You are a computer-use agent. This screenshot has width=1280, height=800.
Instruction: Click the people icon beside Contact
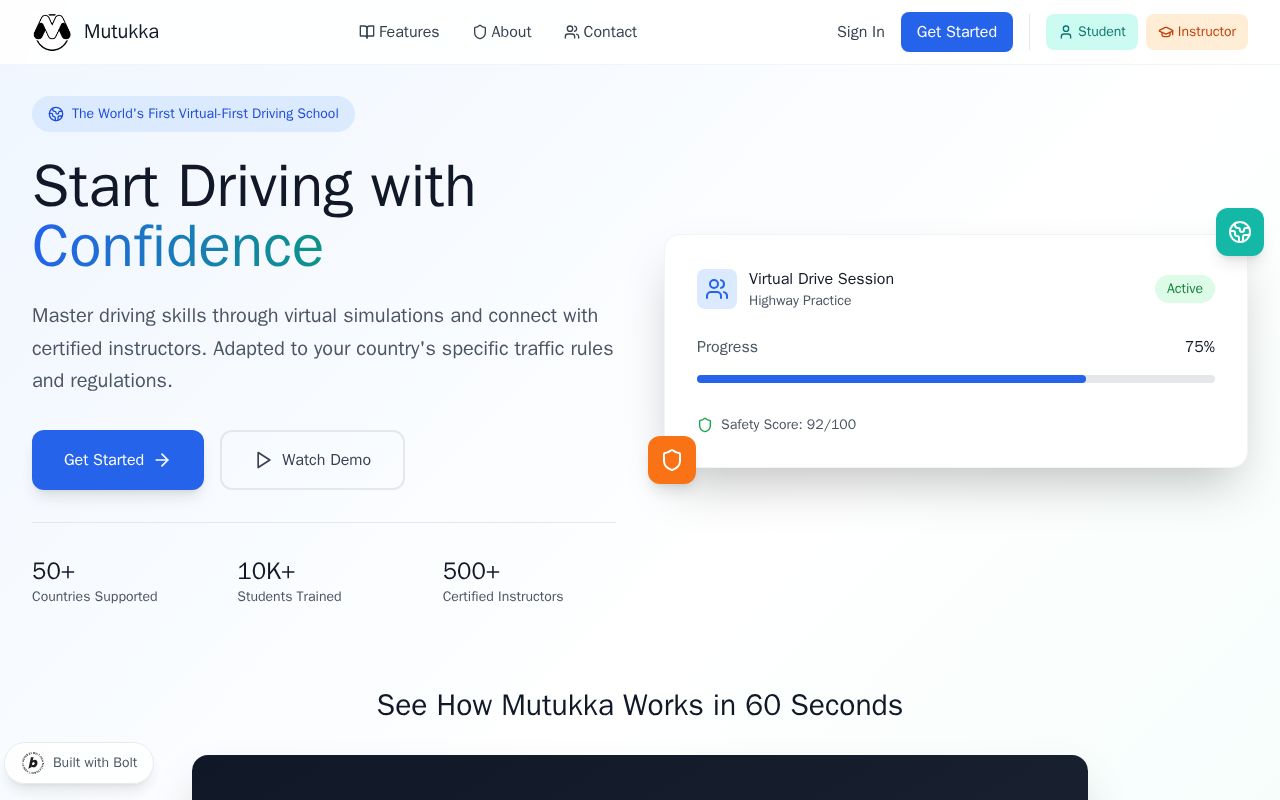tap(572, 32)
